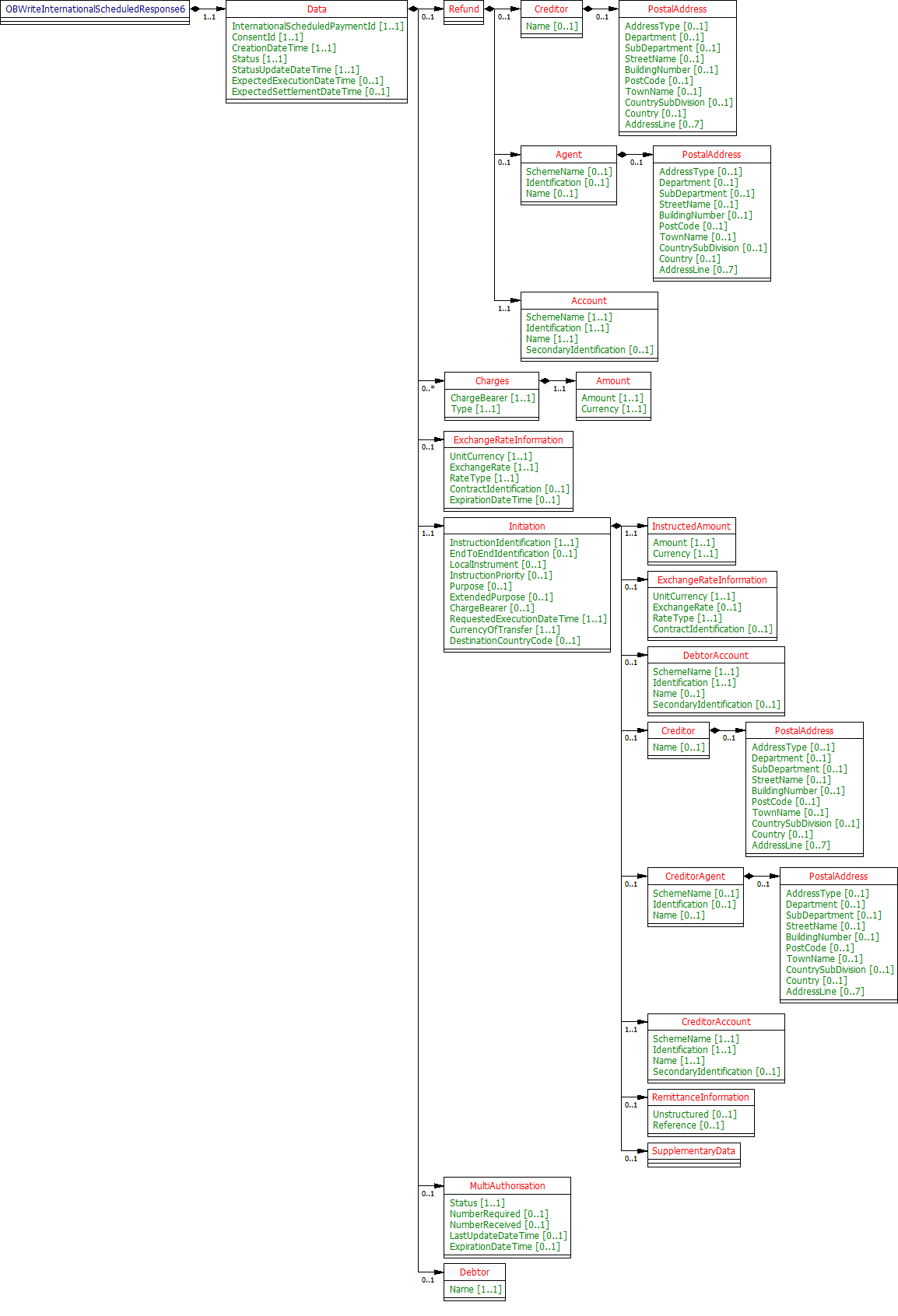Click the OBWriteInternationalScheduledResponse6 root class box
The height and width of the screenshot is (1316, 898).
coord(95,9)
